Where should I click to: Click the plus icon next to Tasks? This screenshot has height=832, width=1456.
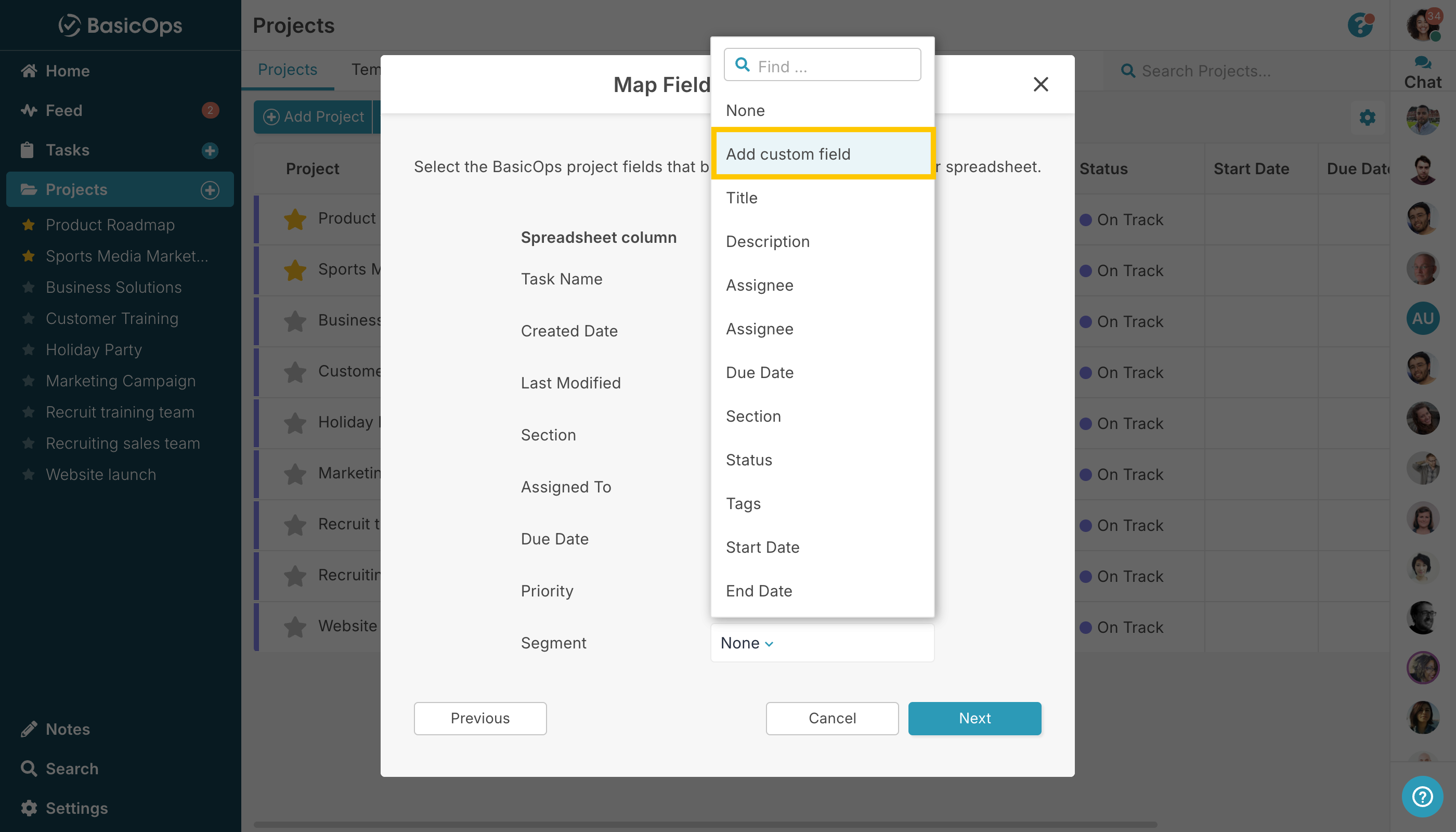coord(210,150)
